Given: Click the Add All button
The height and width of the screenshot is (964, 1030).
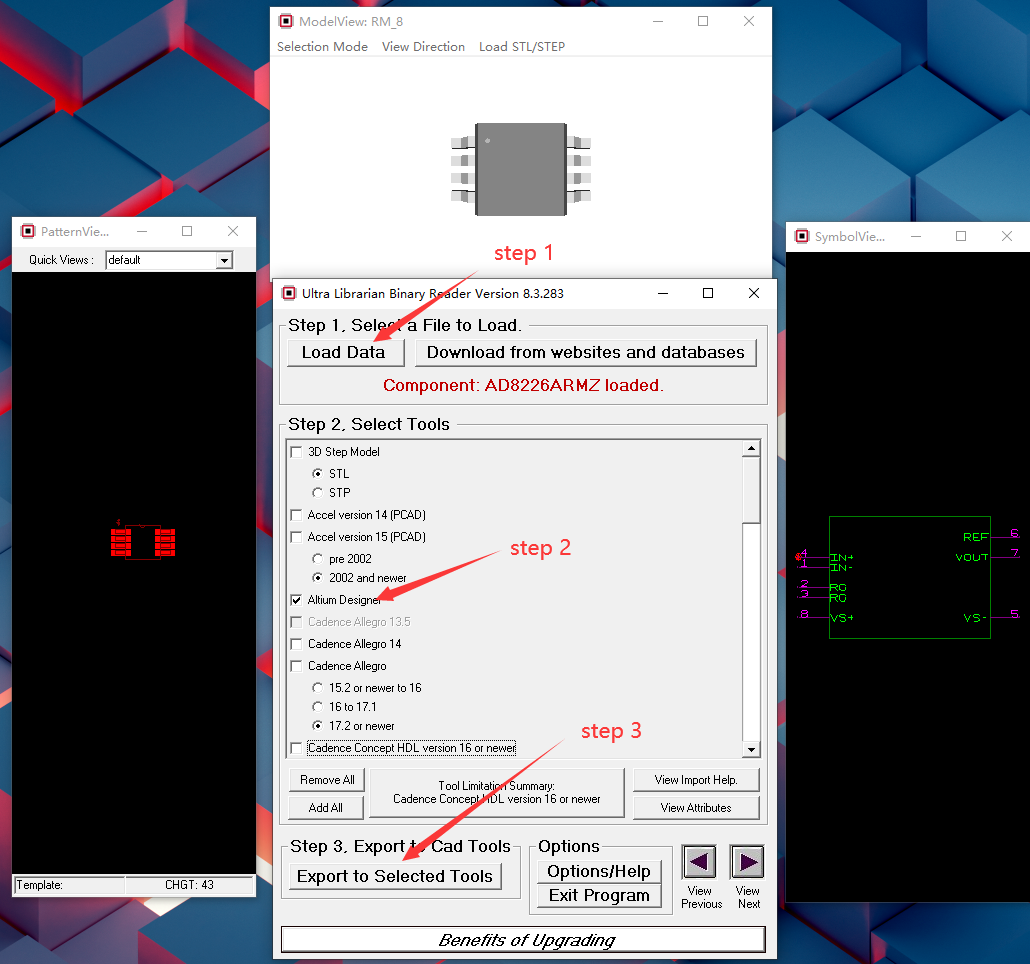Looking at the screenshot, I should [326, 808].
